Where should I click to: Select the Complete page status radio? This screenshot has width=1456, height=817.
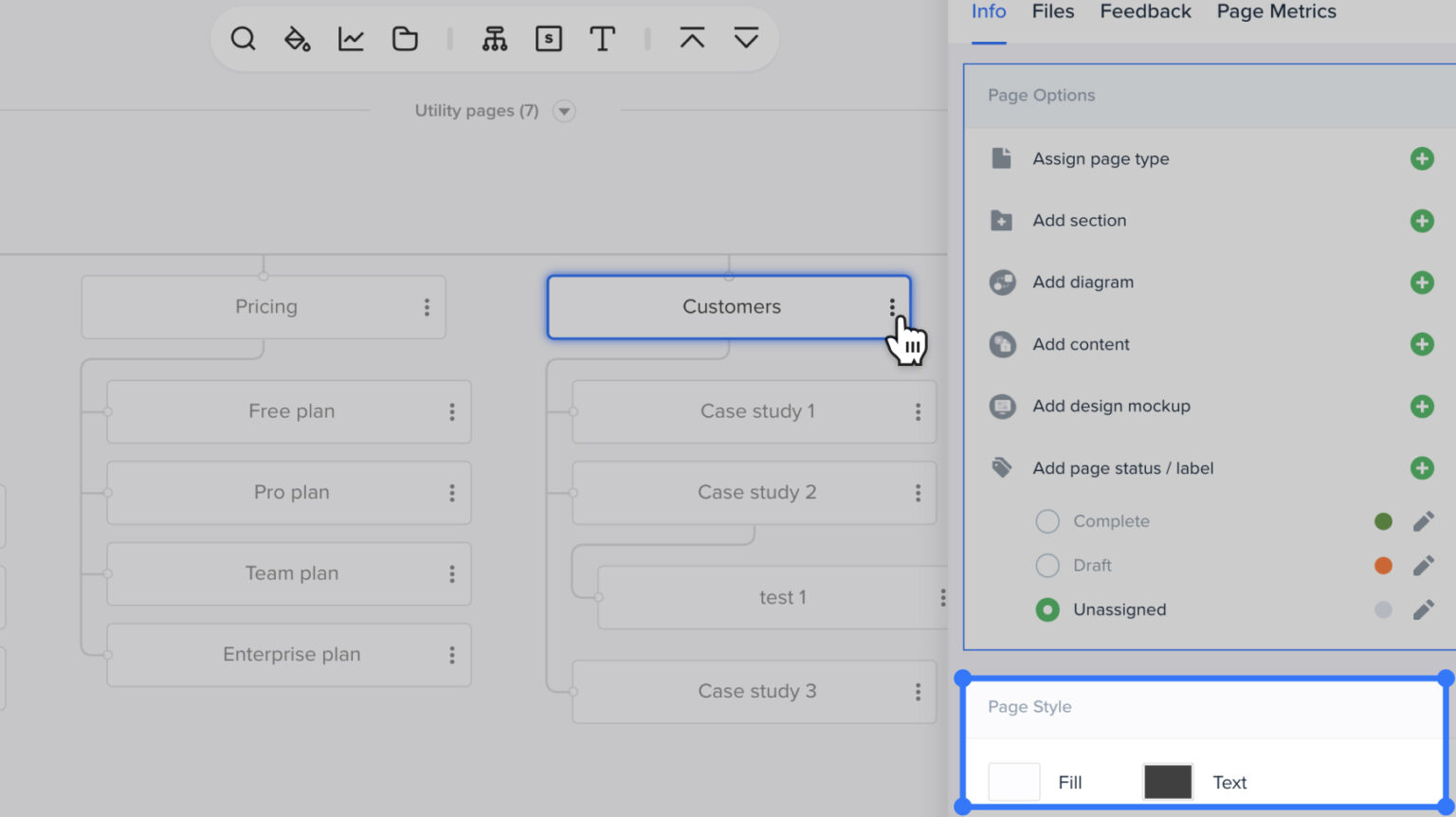pyautogui.click(x=1047, y=520)
